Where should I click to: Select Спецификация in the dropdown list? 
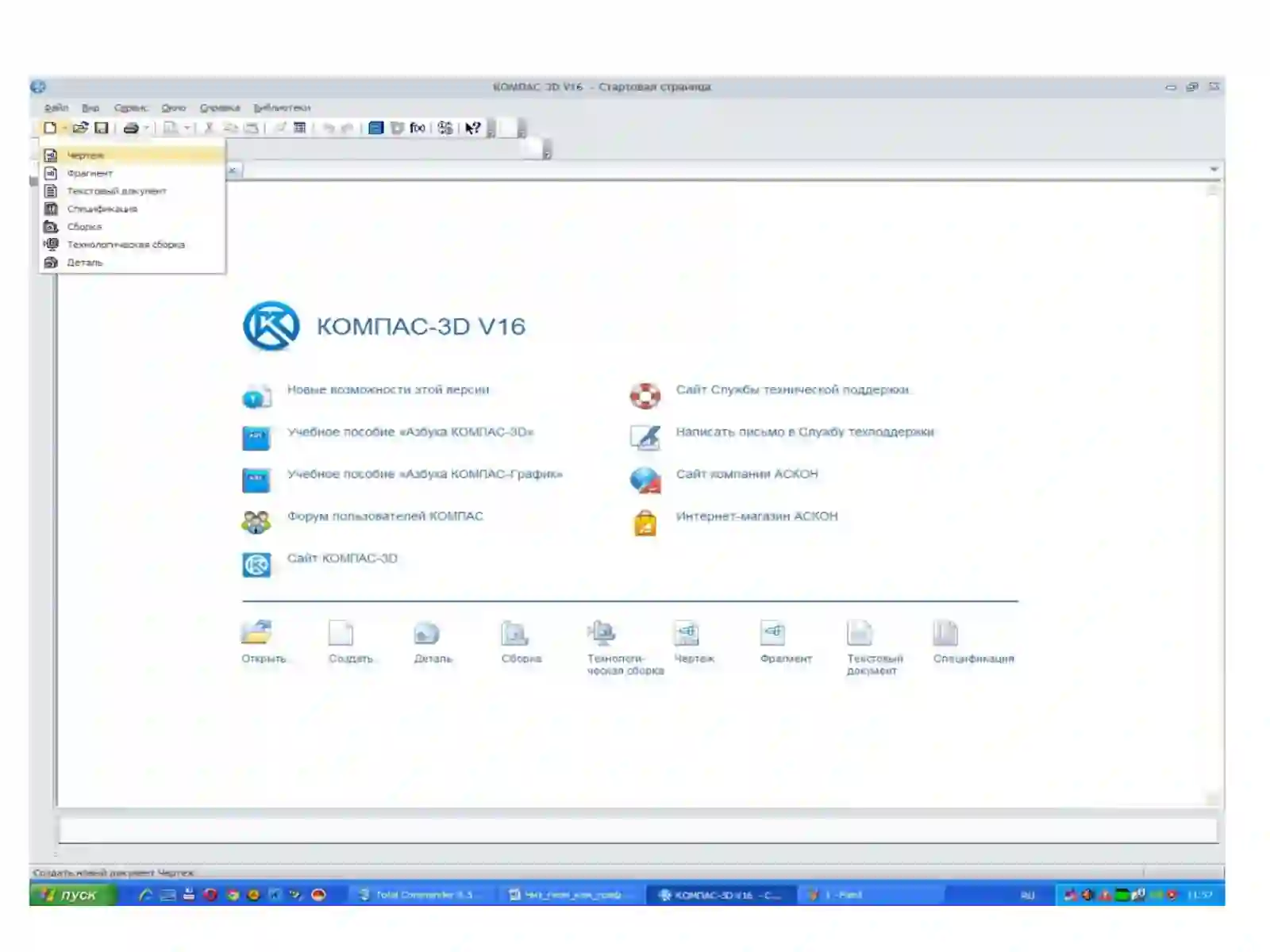[x=133, y=209]
